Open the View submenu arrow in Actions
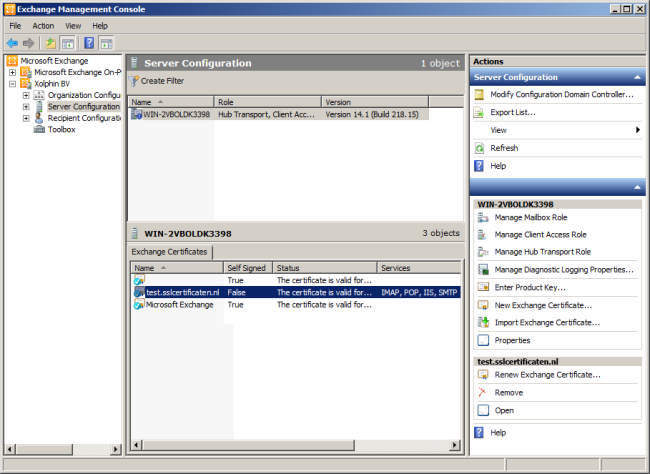 point(638,130)
